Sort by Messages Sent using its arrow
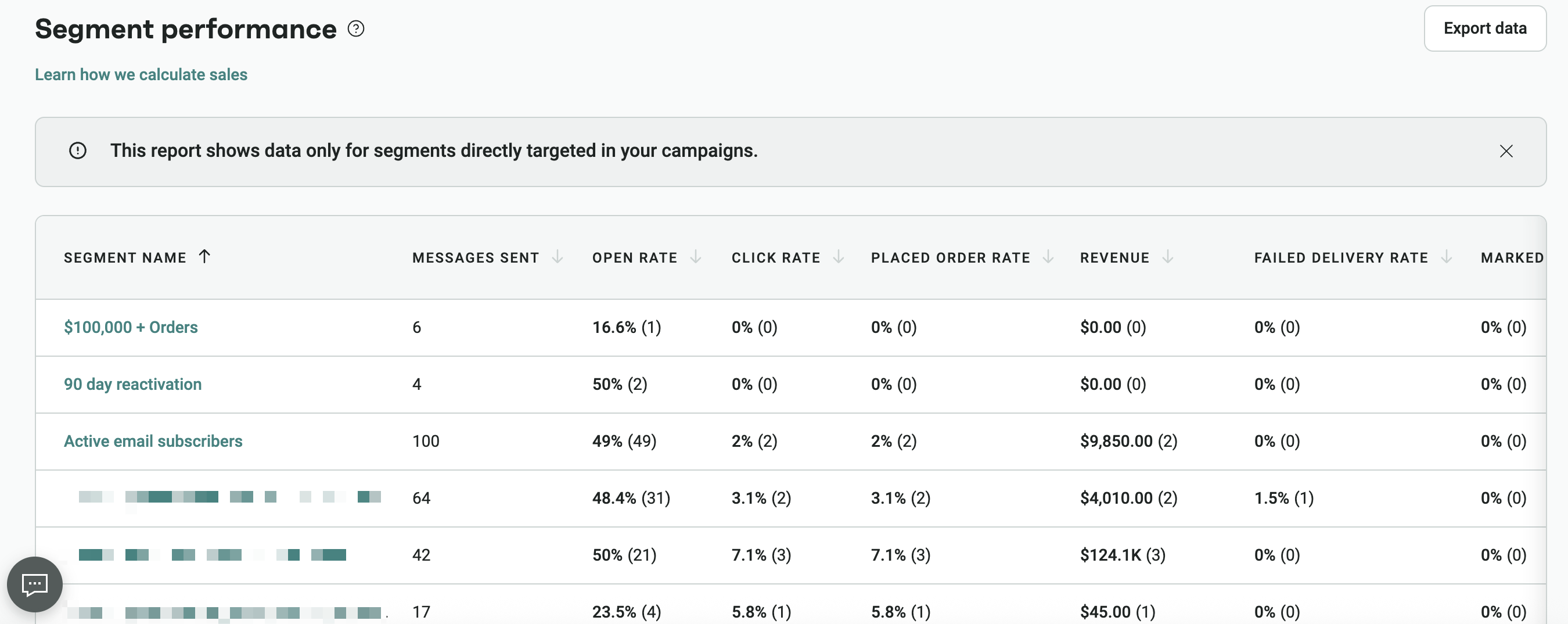The height and width of the screenshot is (624, 1568). [558, 257]
